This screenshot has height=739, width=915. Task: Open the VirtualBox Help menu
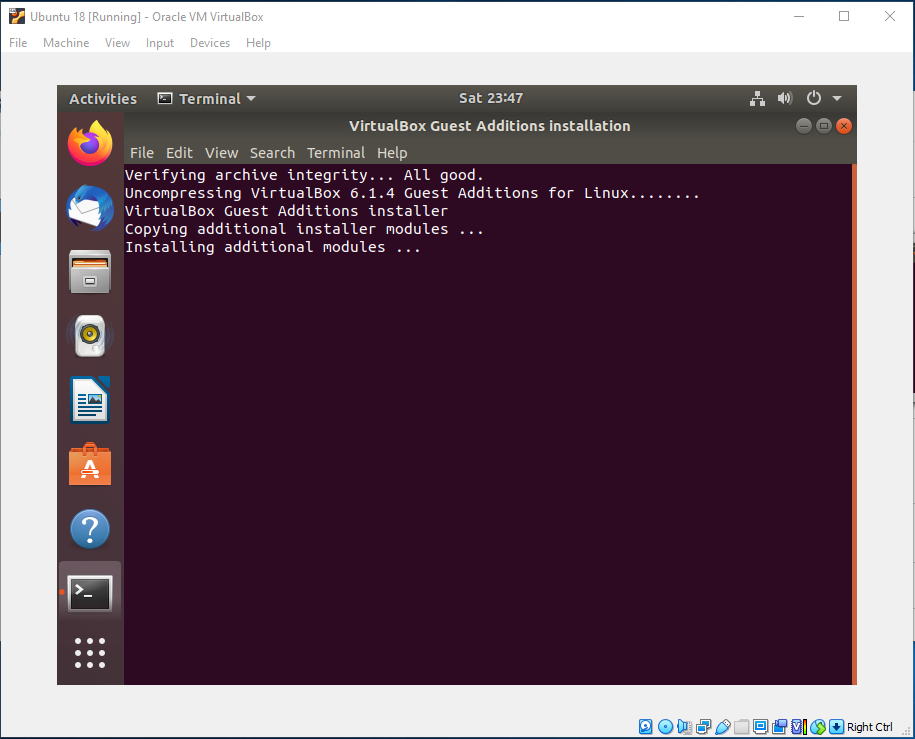pos(258,43)
